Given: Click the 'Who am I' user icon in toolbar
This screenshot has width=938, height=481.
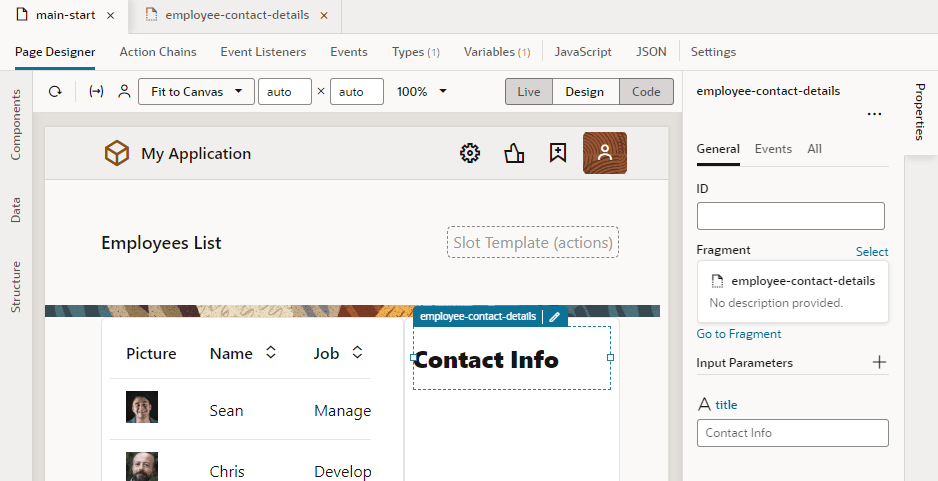Looking at the screenshot, I should pyautogui.click(x=124, y=92).
